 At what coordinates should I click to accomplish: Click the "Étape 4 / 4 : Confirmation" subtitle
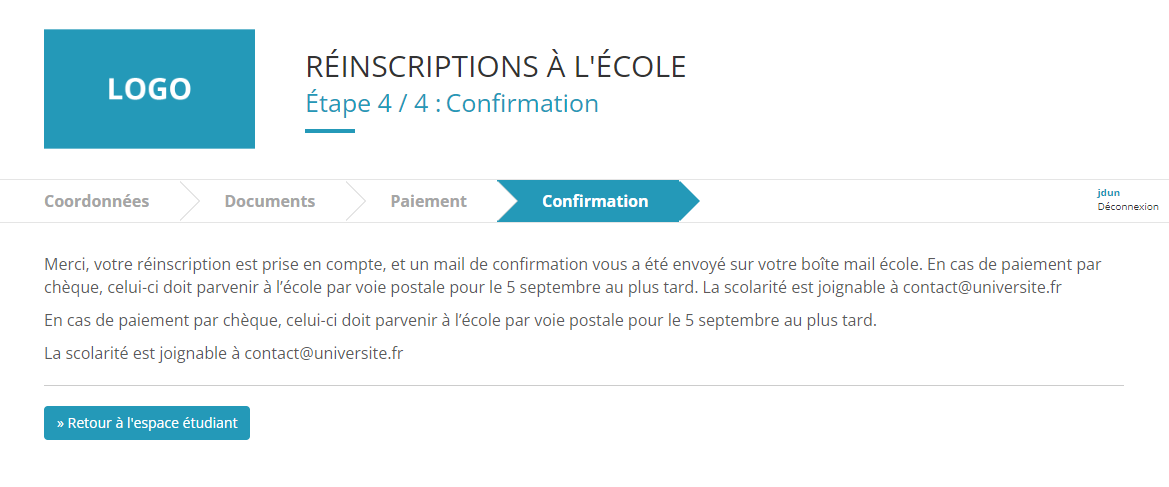point(451,103)
